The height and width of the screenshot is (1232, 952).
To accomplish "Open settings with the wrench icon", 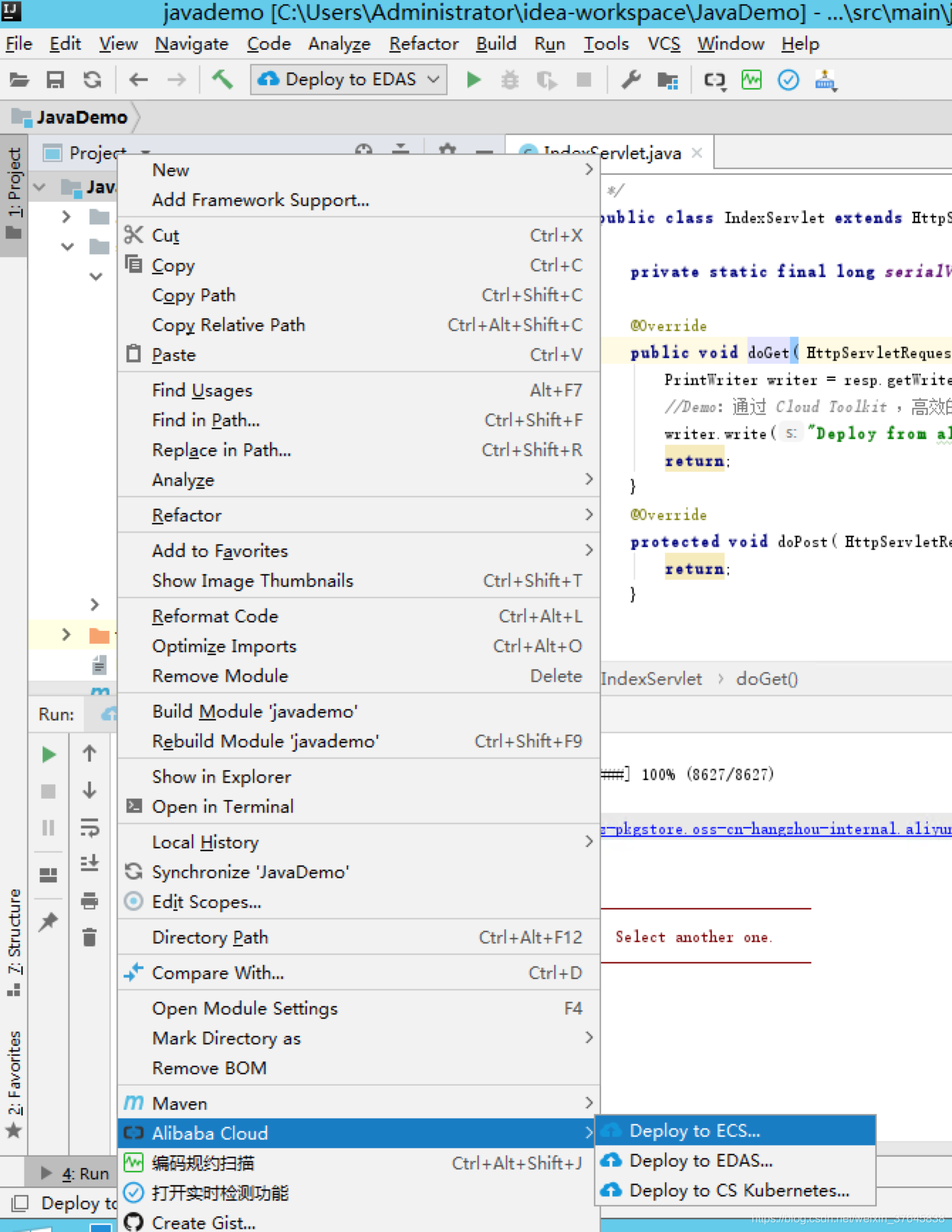I will 631,80.
